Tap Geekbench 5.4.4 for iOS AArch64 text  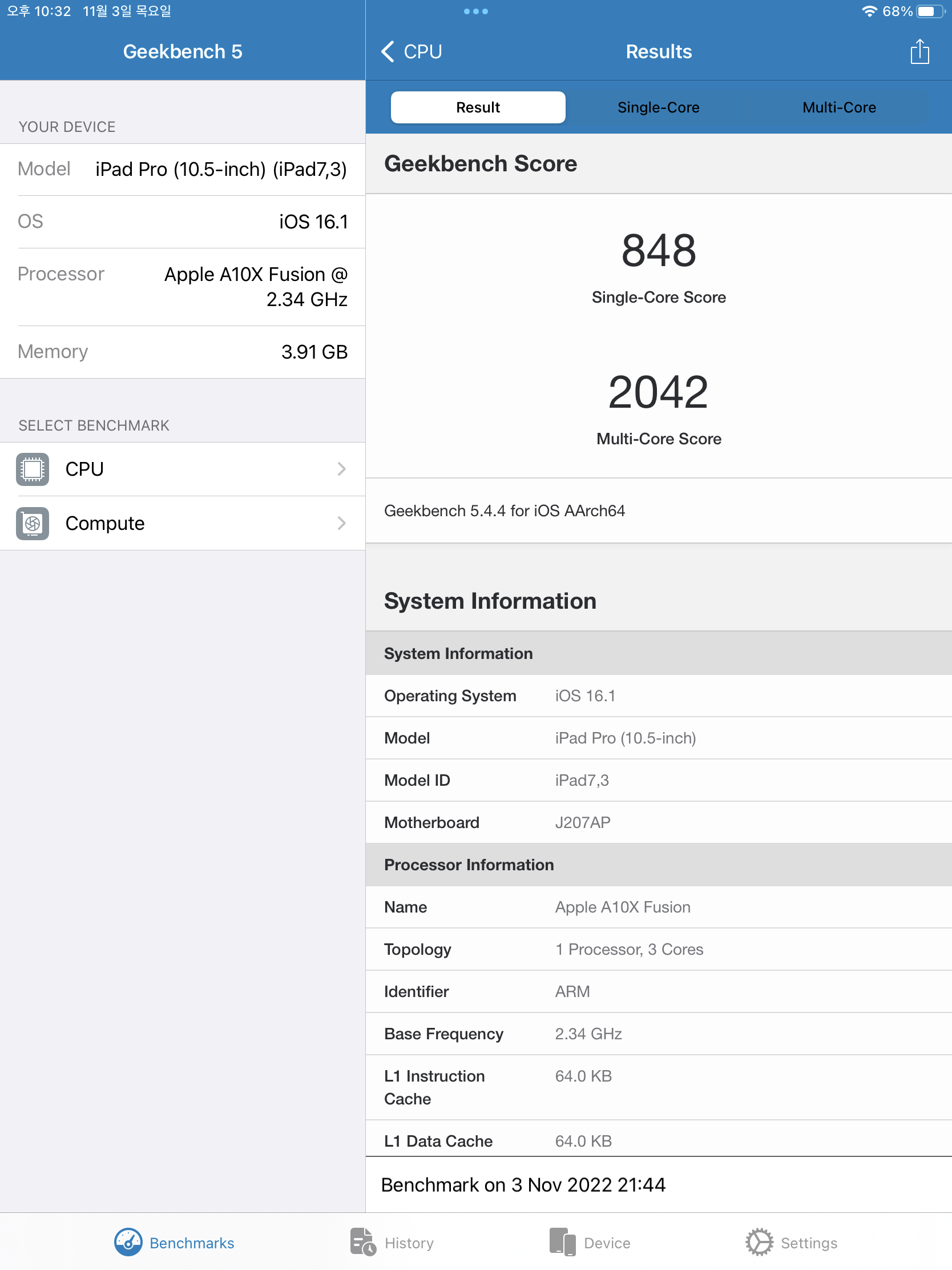[505, 511]
